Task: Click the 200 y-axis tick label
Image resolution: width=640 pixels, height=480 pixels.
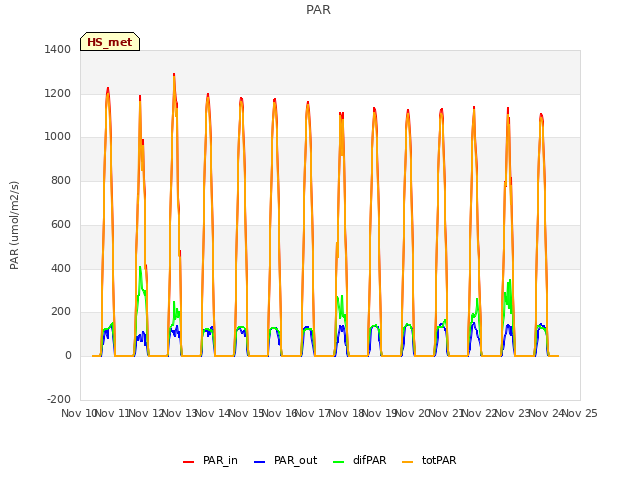Action: tap(61, 312)
